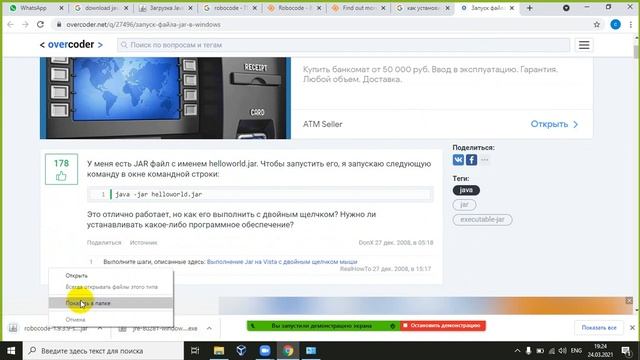640x360 pixels.
Task: Click the jar tag
Action: pyautogui.click(x=464, y=205)
